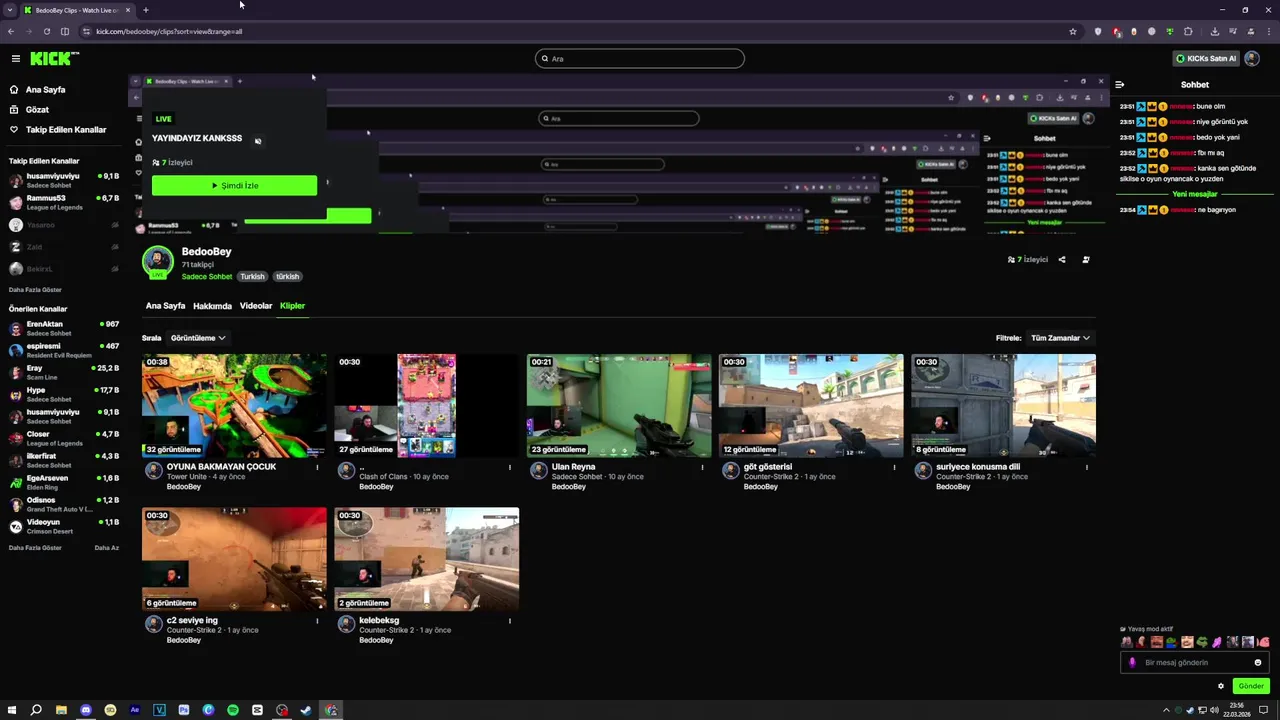Select the Klipler tab

point(292,306)
